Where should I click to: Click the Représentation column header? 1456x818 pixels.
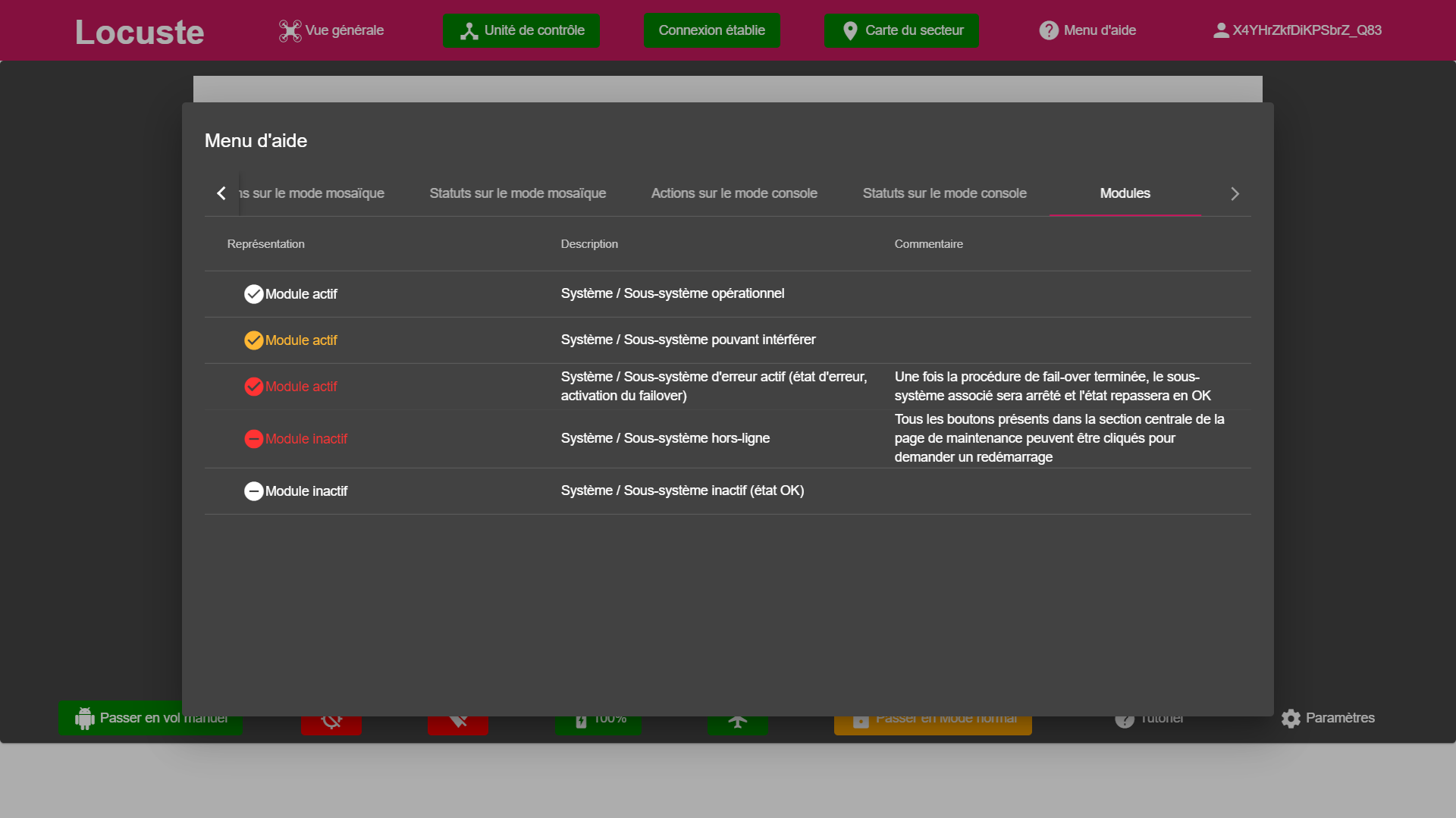tap(266, 244)
